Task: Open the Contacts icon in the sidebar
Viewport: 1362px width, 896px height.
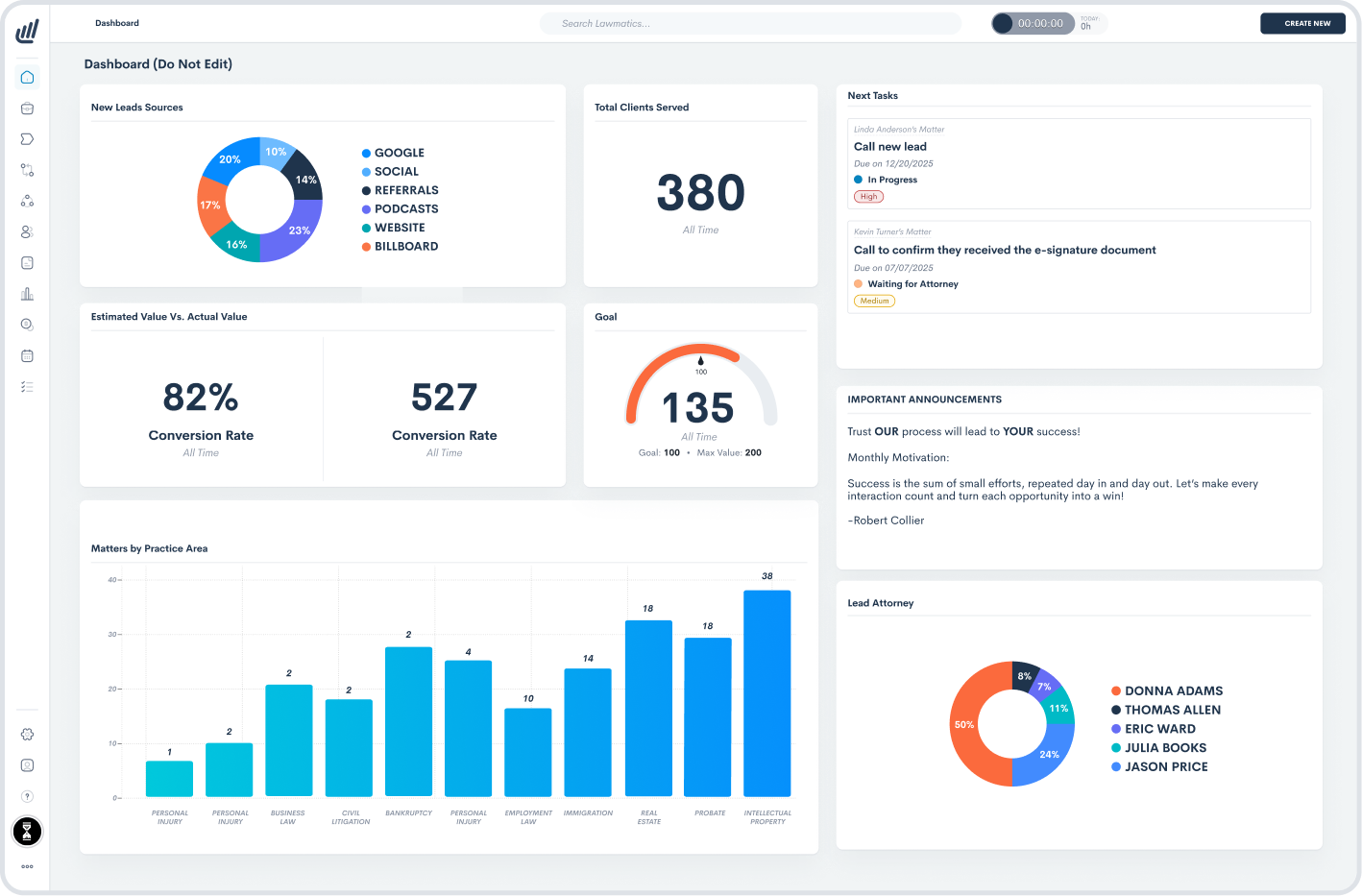Action: click(x=27, y=231)
